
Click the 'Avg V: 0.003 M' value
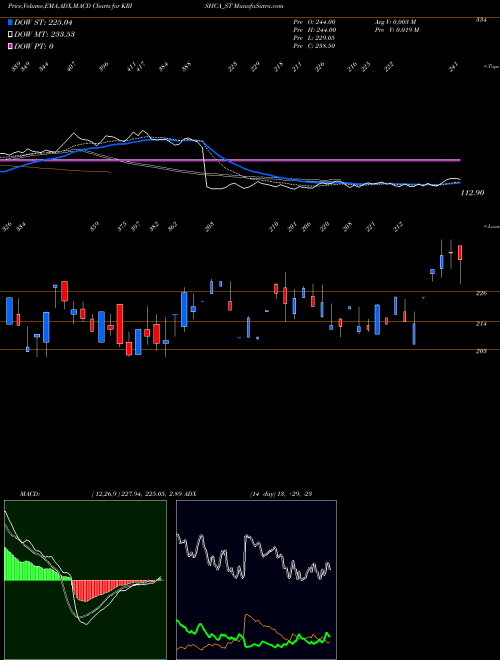pyautogui.click(x=396, y=22)
